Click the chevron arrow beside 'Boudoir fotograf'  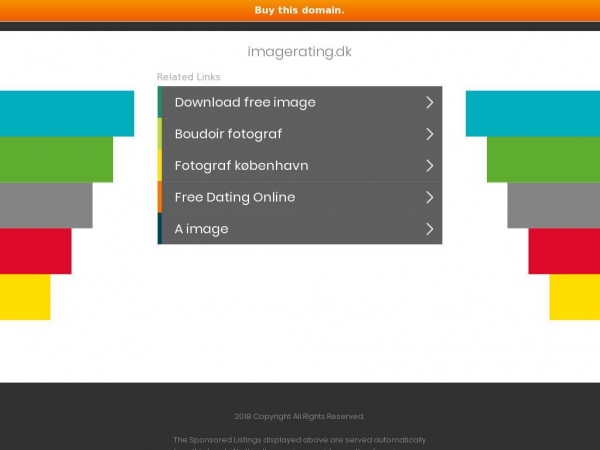click(430, 134)
